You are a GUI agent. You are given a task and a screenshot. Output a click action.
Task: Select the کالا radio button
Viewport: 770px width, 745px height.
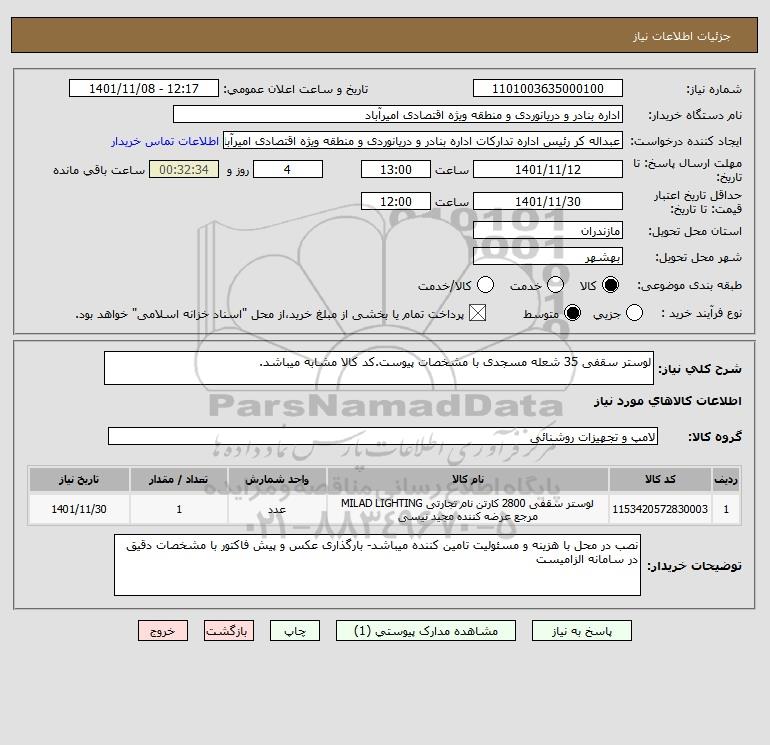(610, 285)
